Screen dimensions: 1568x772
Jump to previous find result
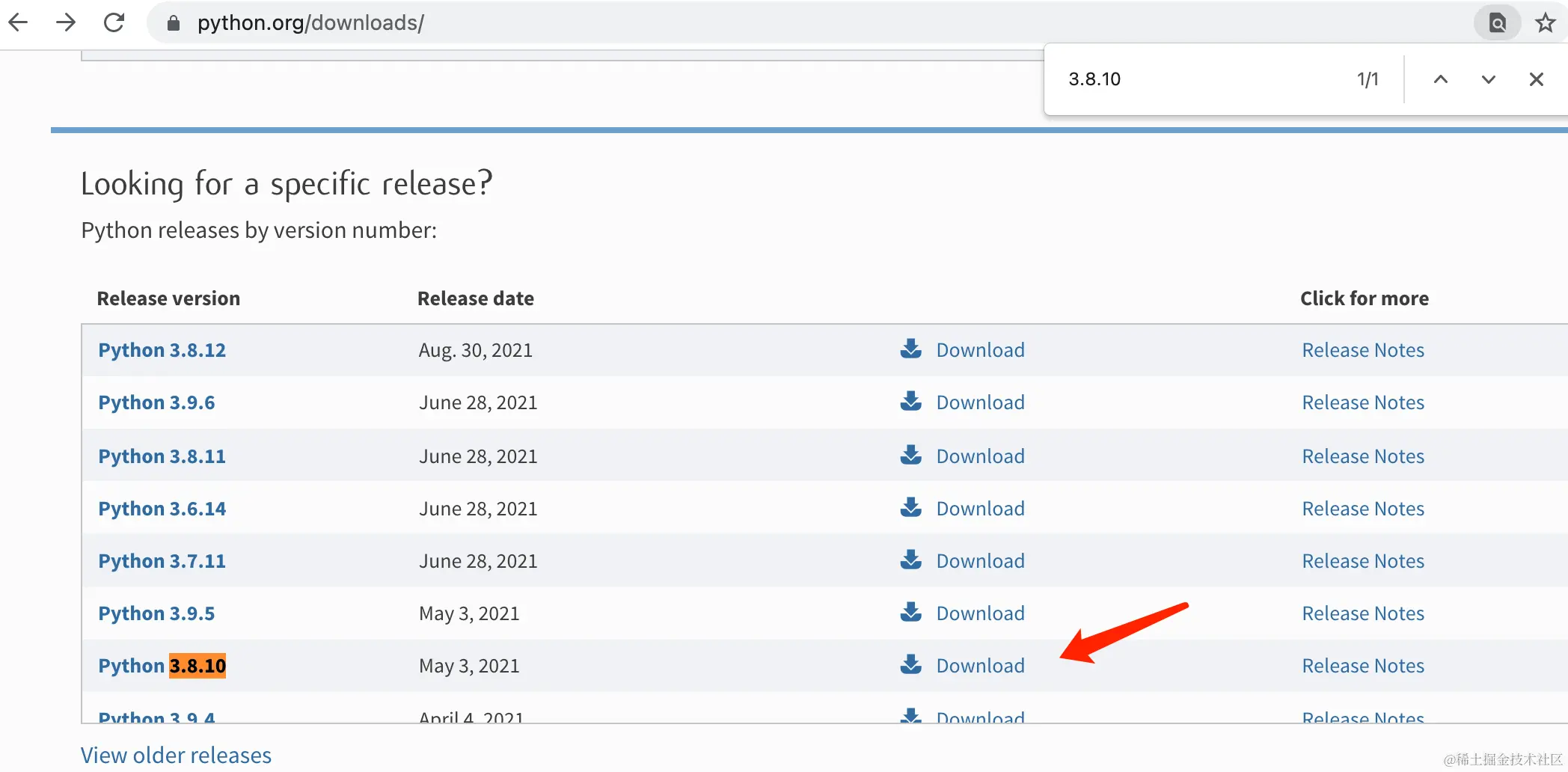coord(1441,79)
